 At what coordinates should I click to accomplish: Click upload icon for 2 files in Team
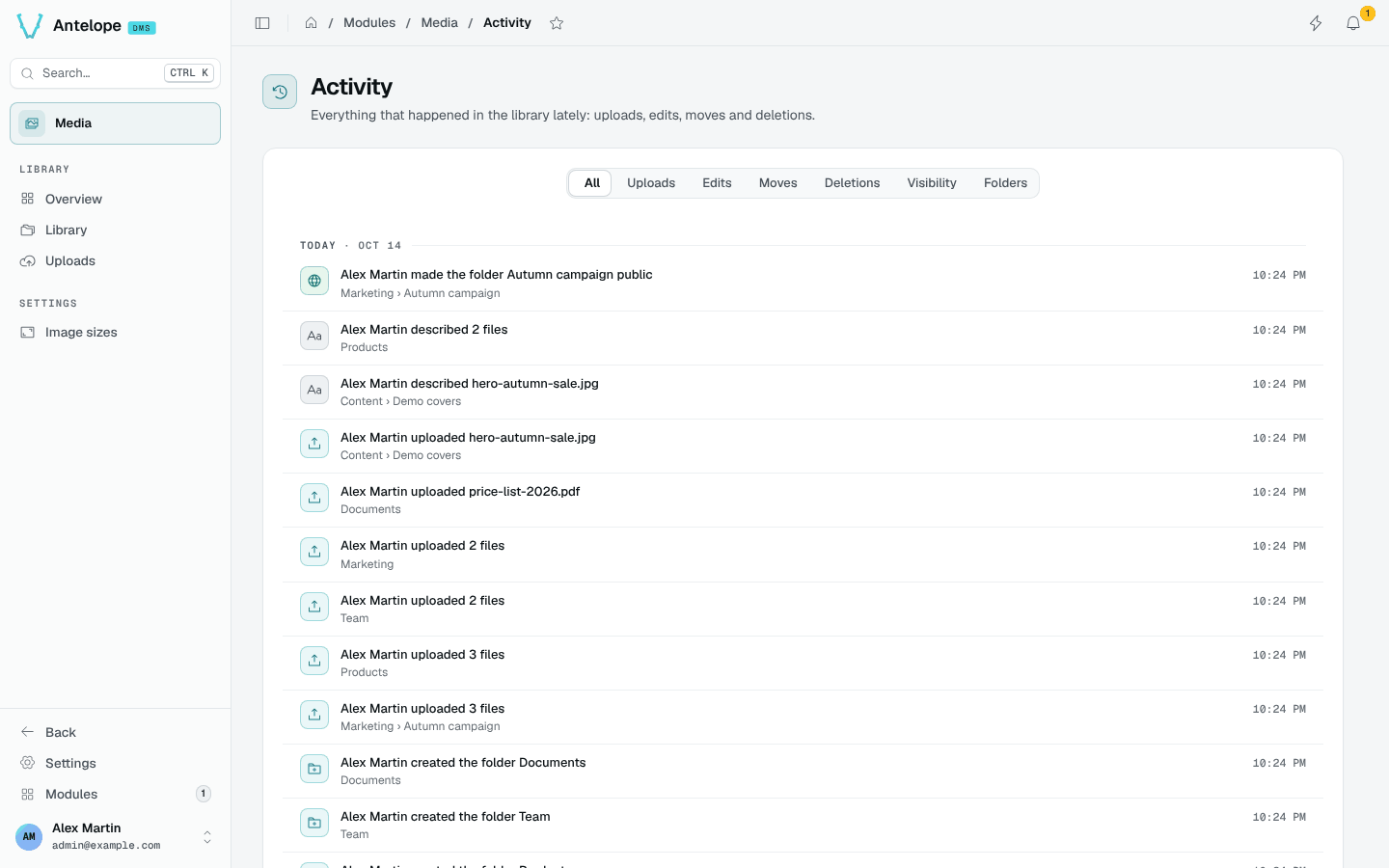pos(314,607)
